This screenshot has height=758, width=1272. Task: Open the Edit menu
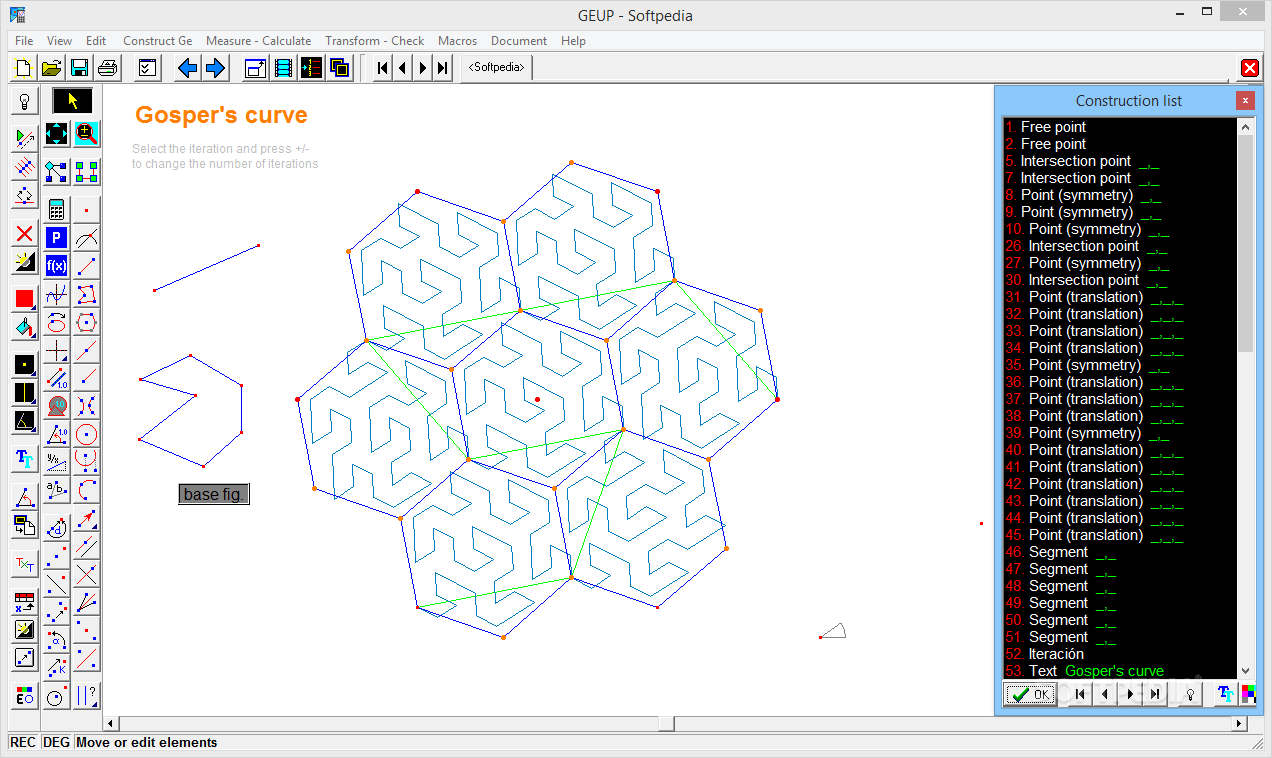point(96,41)
